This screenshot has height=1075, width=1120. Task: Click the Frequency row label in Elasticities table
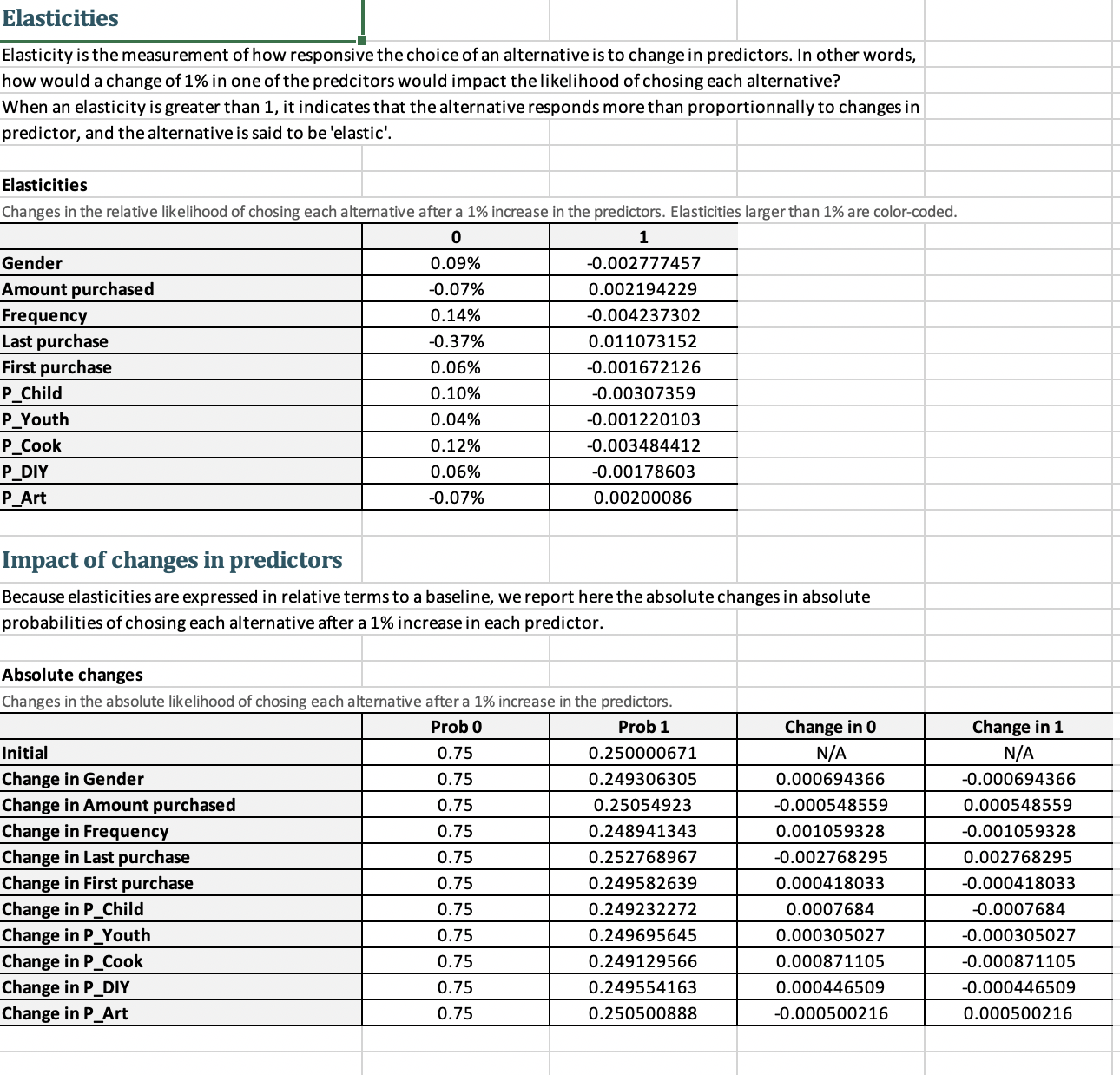click(x=181, y=315)
